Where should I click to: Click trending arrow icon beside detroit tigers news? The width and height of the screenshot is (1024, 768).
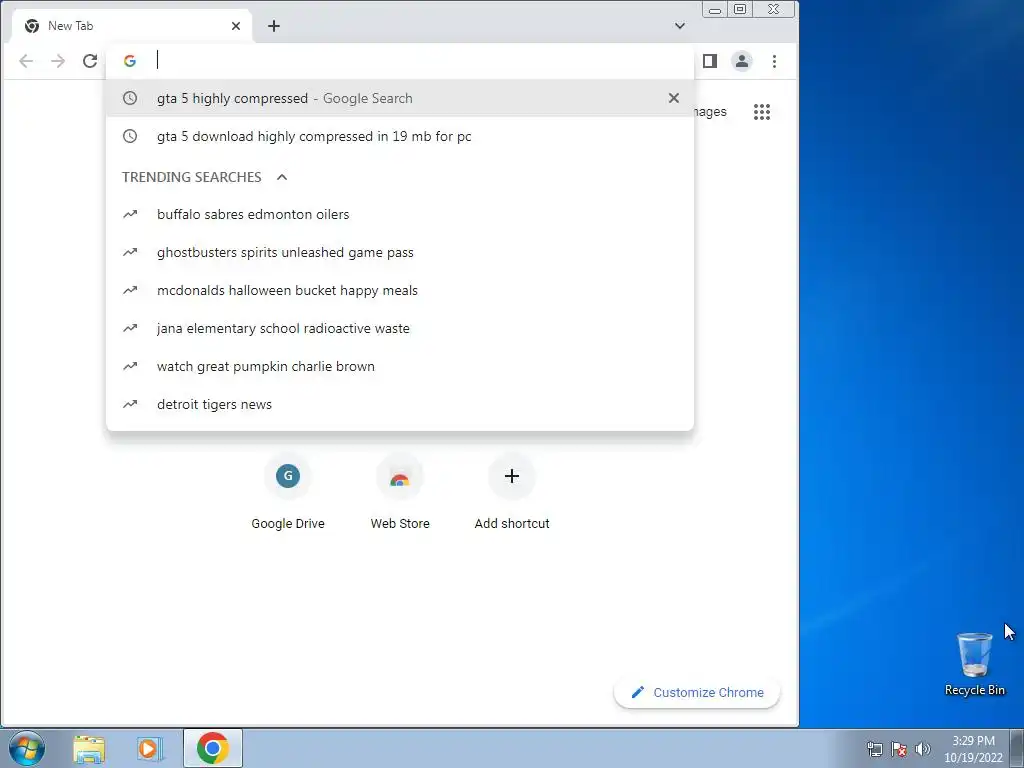pos(130,404)
